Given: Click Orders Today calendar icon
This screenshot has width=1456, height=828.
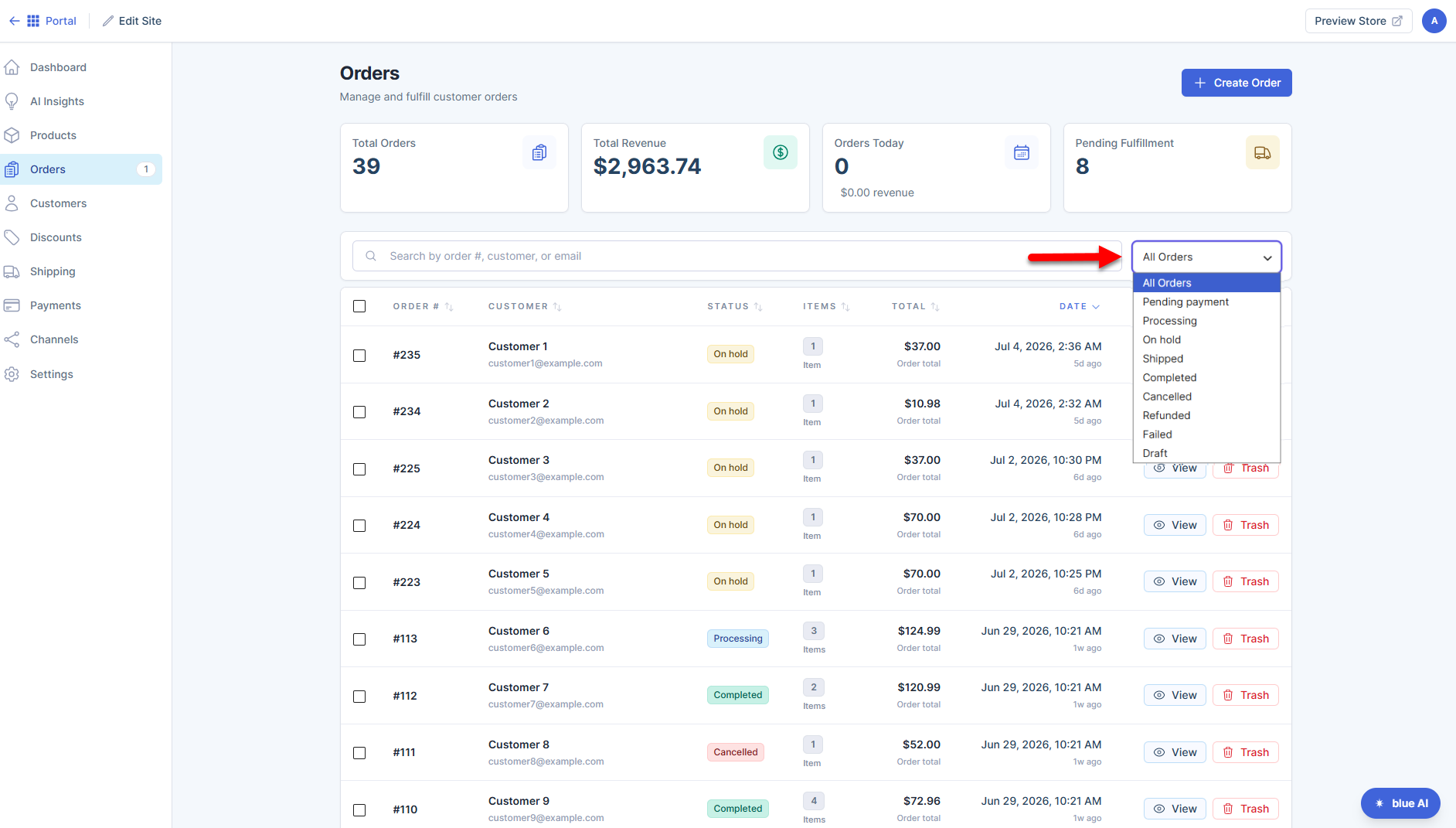Looking at the screenshot, I should (x=1022, y=152).
